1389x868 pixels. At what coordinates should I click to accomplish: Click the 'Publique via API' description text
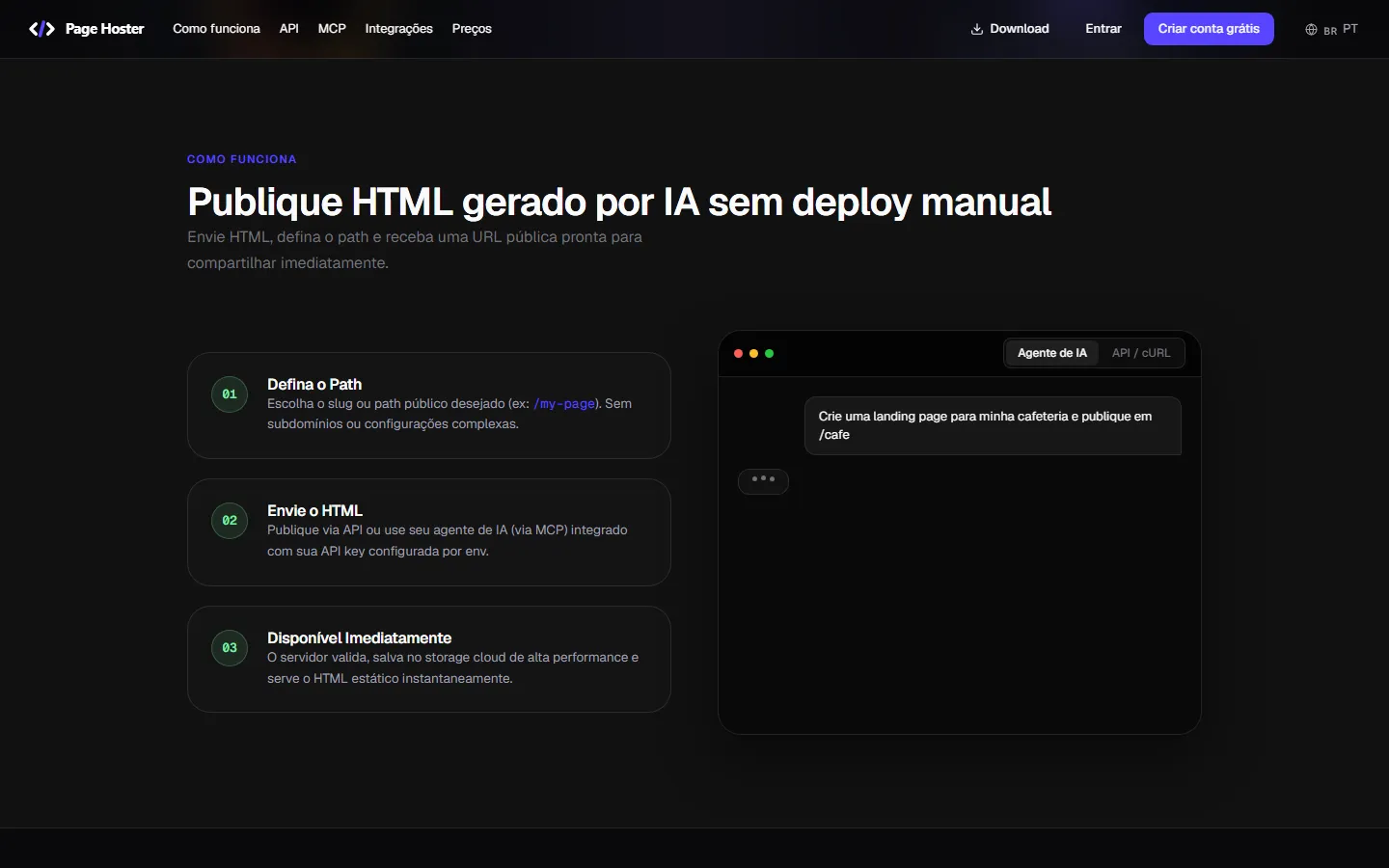click(x=448, y=540)
